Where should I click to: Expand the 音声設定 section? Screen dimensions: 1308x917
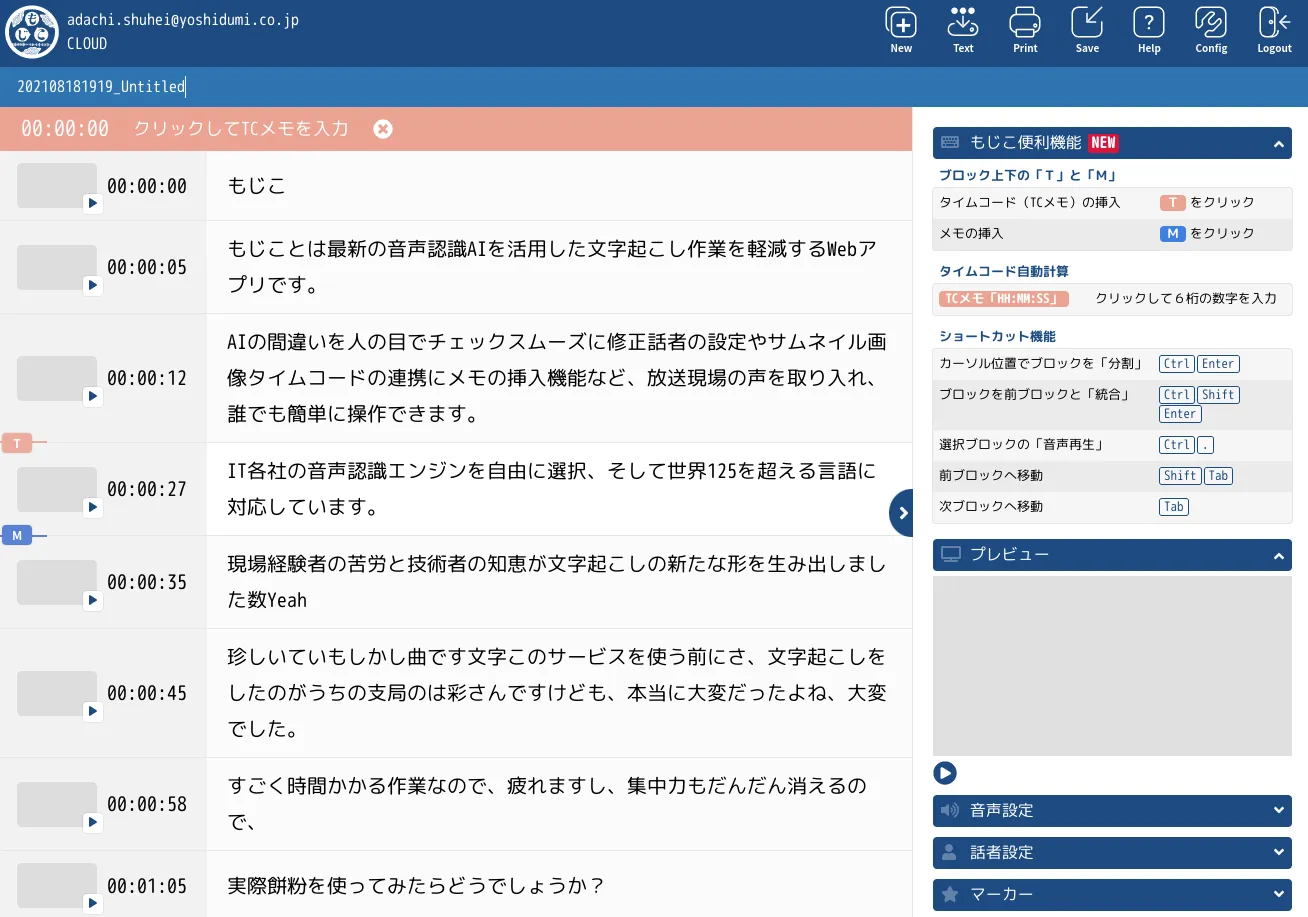[x=1278, y=810]
